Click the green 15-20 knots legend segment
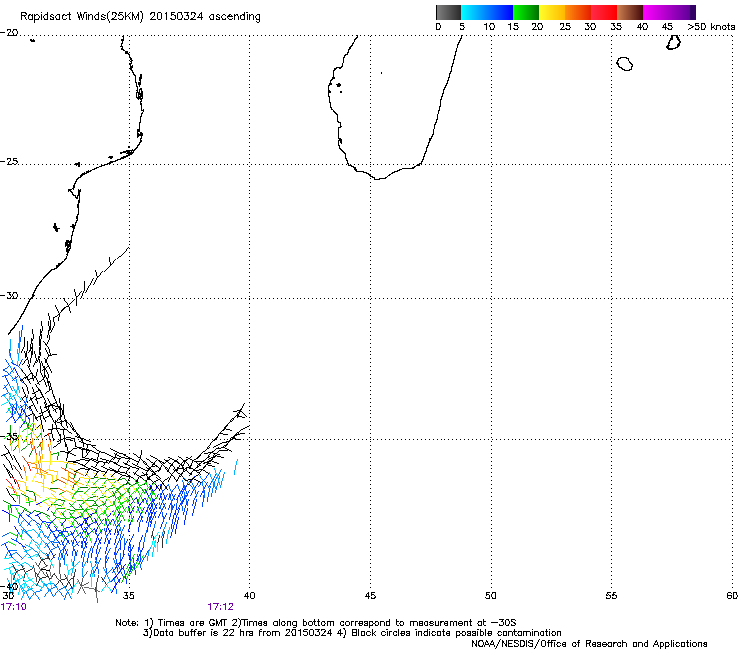740x650 pixels. [526, 12]
